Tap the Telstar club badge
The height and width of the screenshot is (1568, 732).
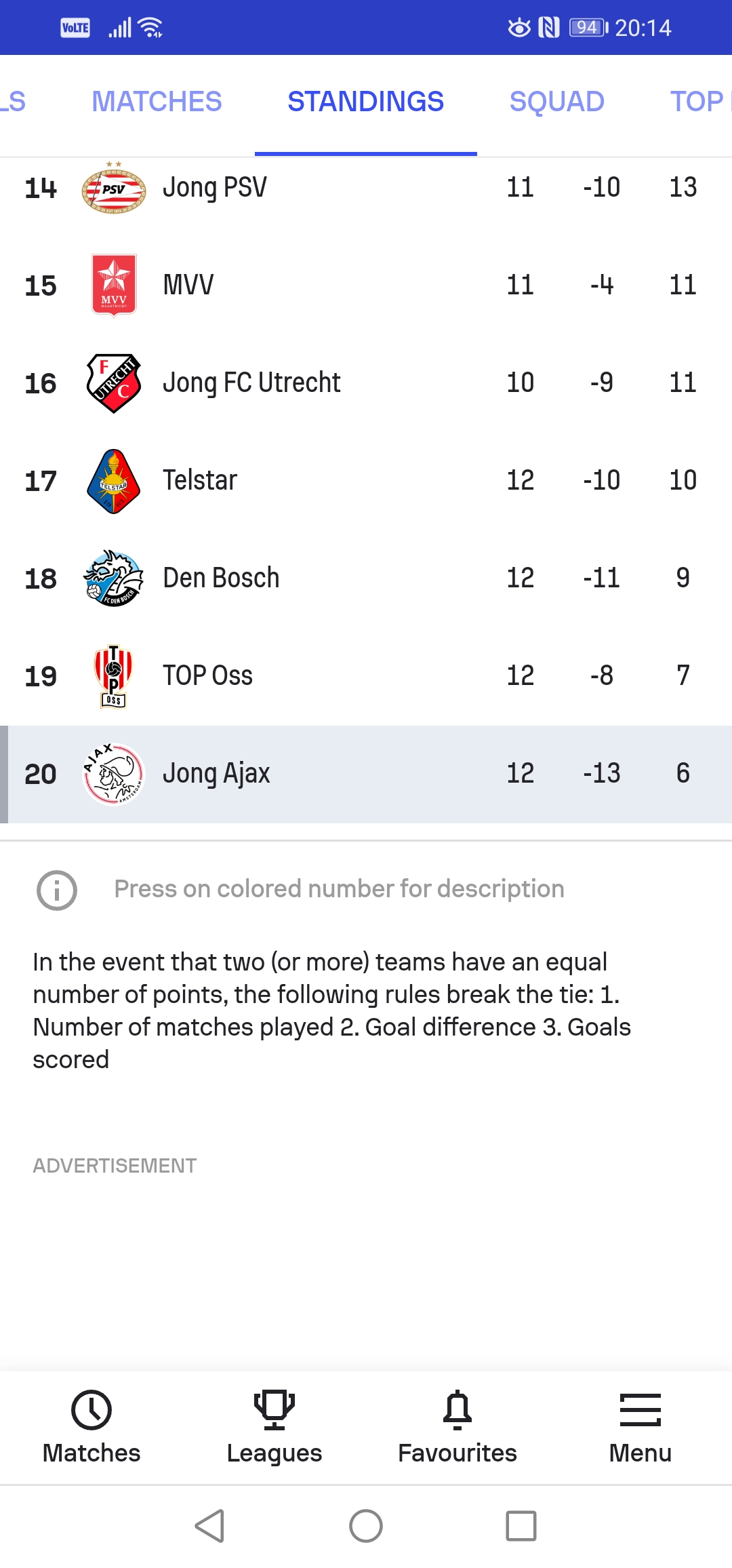[x=114, y=481]
